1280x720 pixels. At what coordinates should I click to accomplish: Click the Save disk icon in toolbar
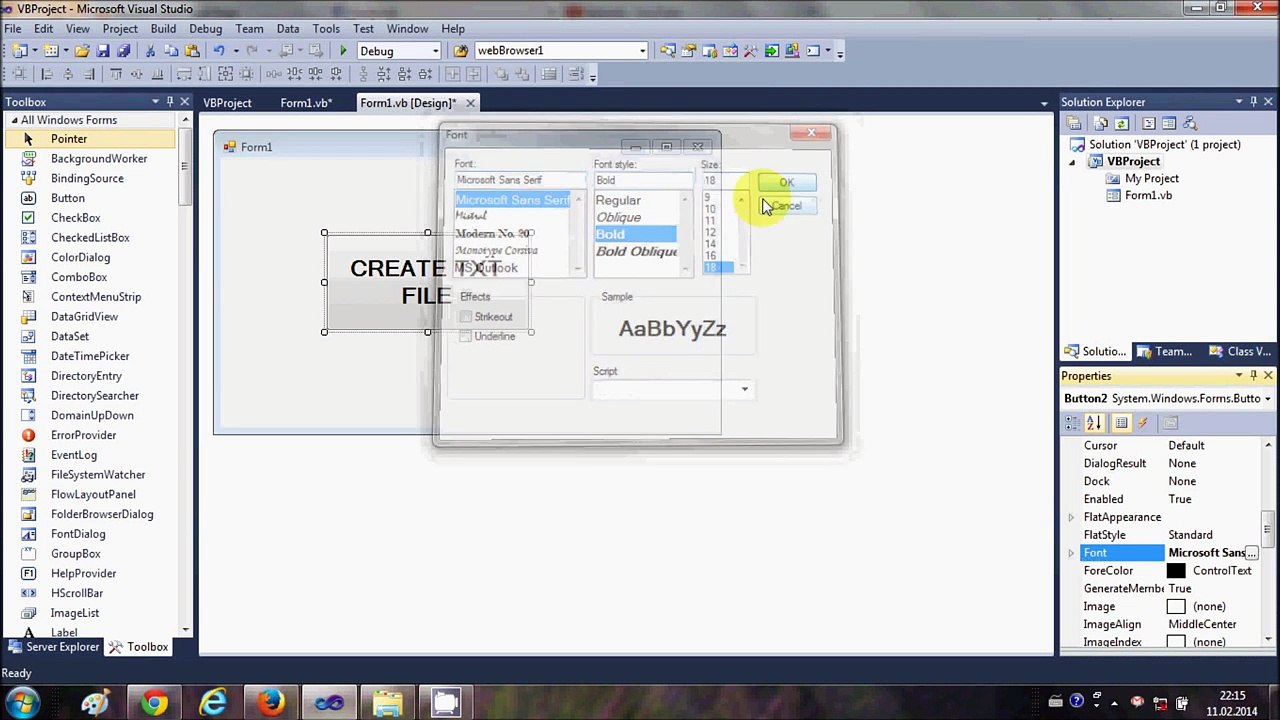(x=103, y=51)
